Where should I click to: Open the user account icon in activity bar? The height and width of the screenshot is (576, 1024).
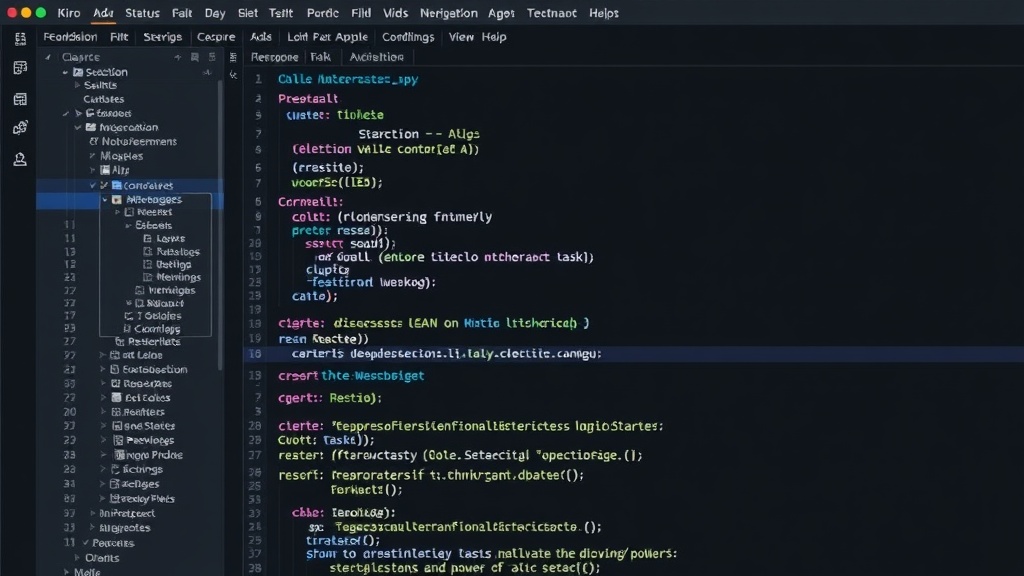point(20,159)
